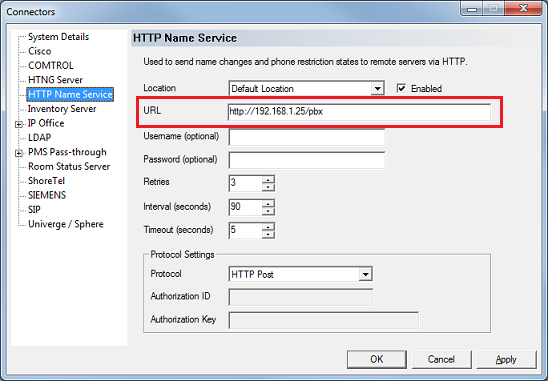The width and height of the screenshot is (548, 381).
Task: Select the IP Office node
Action: tap(46, 123)
